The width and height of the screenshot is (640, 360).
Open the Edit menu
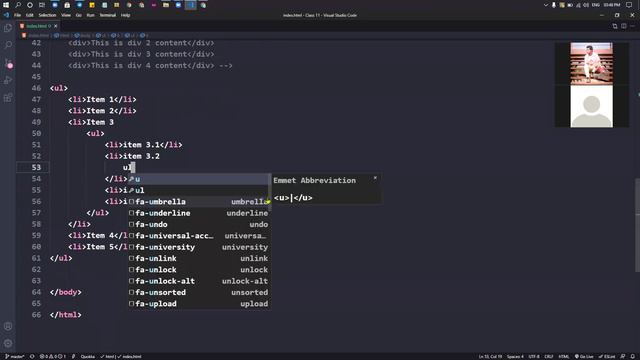click(x=29, y=15)
